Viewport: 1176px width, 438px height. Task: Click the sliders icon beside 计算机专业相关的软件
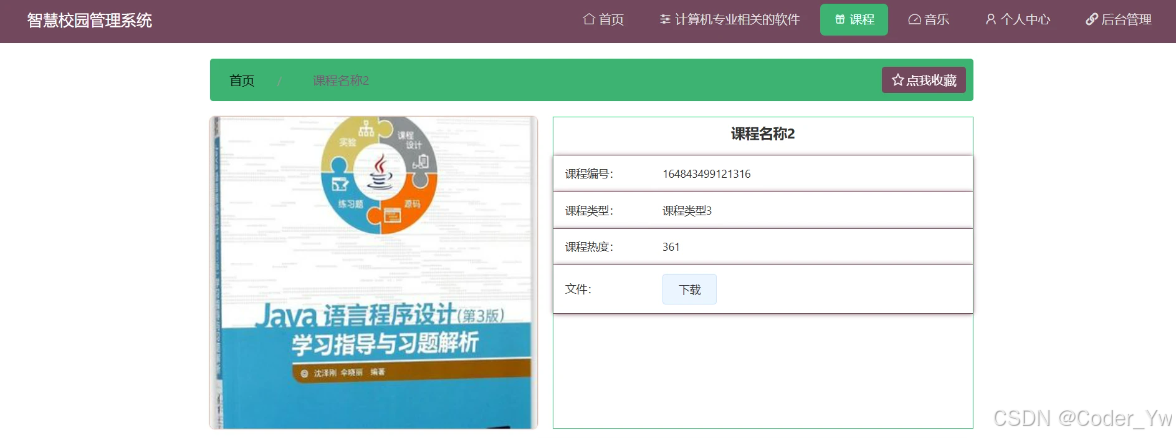pos(664,20)
